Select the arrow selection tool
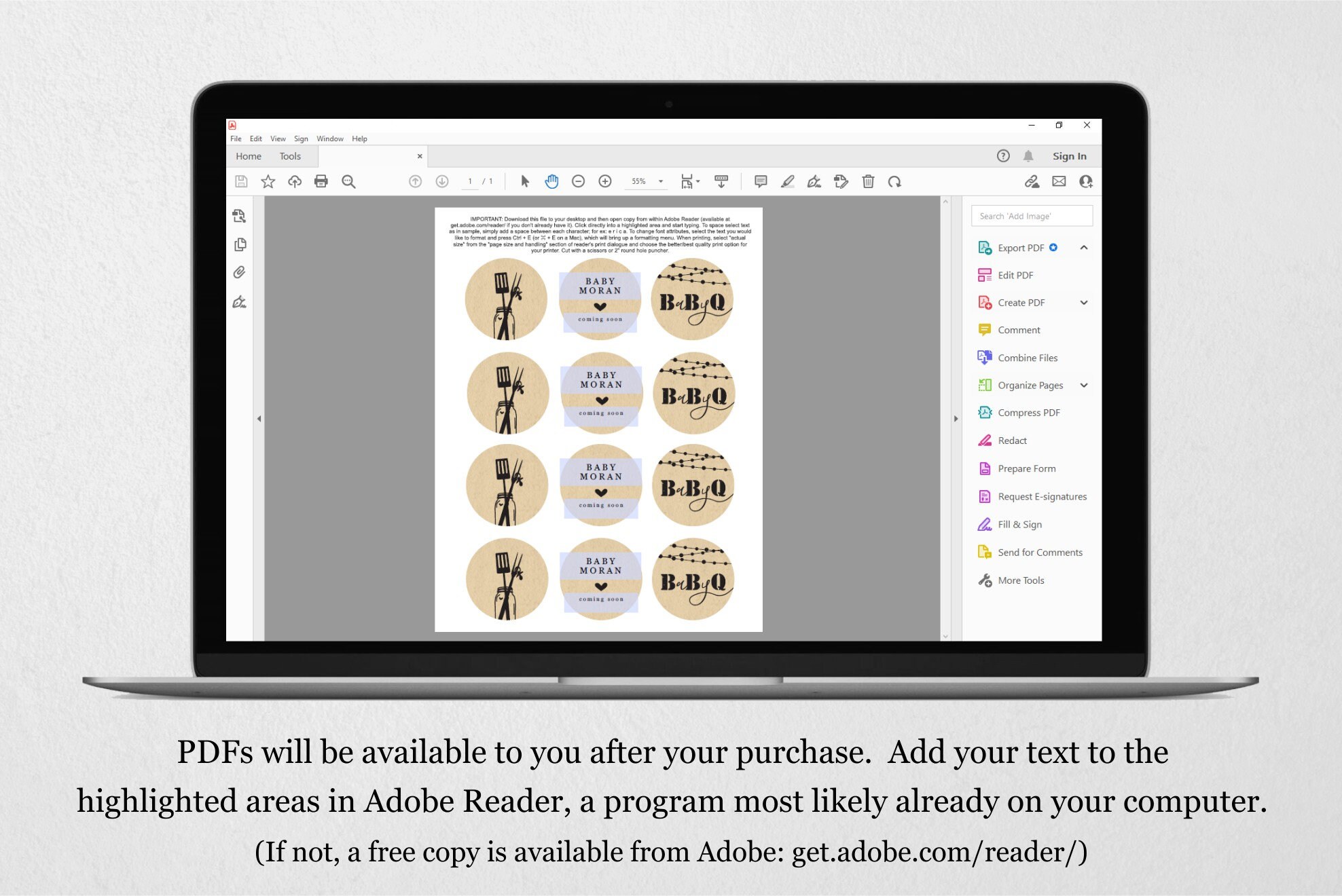Viewport: 1342px width, 896px height. pyautogui.click(x=524, y=181)
